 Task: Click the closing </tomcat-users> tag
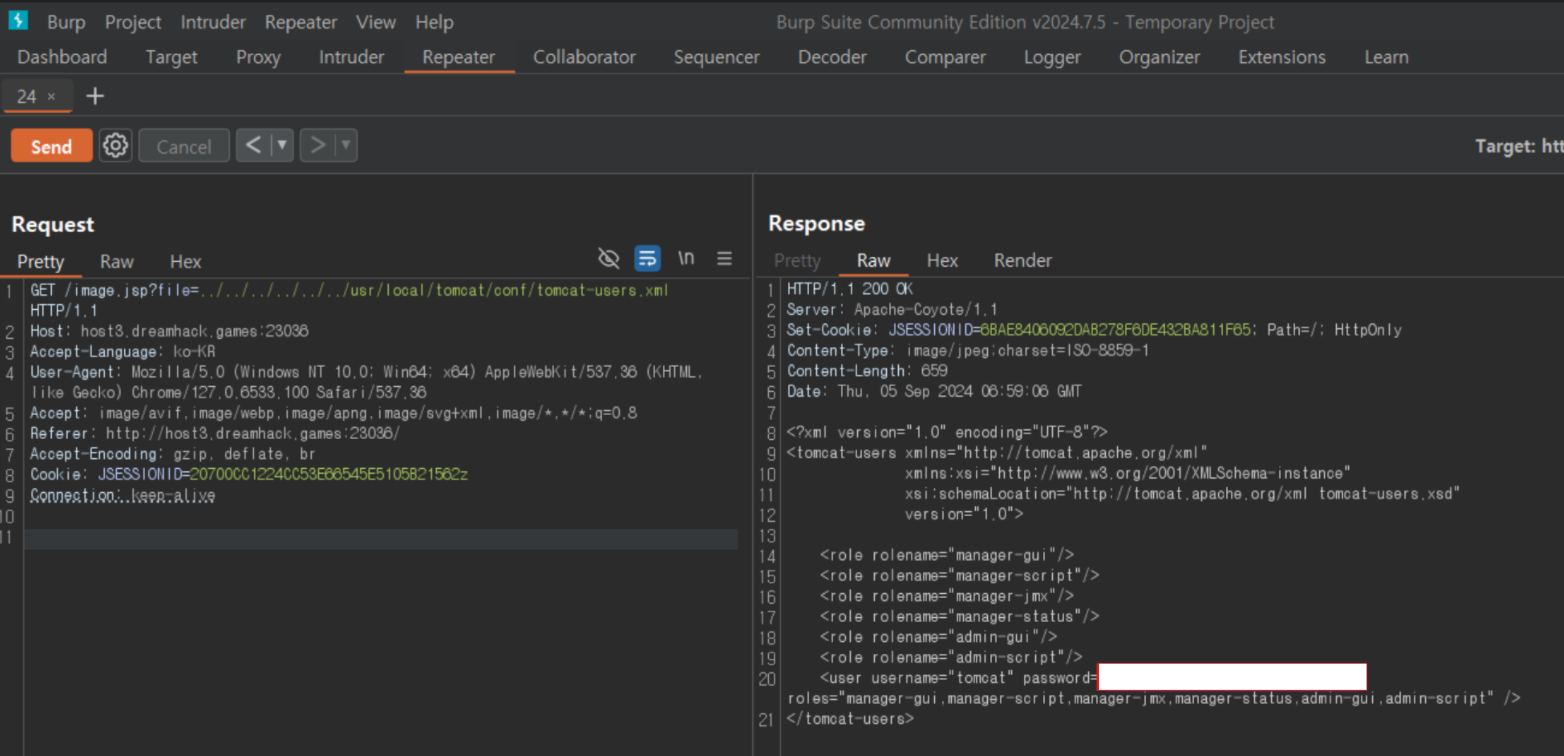point(850,718)
